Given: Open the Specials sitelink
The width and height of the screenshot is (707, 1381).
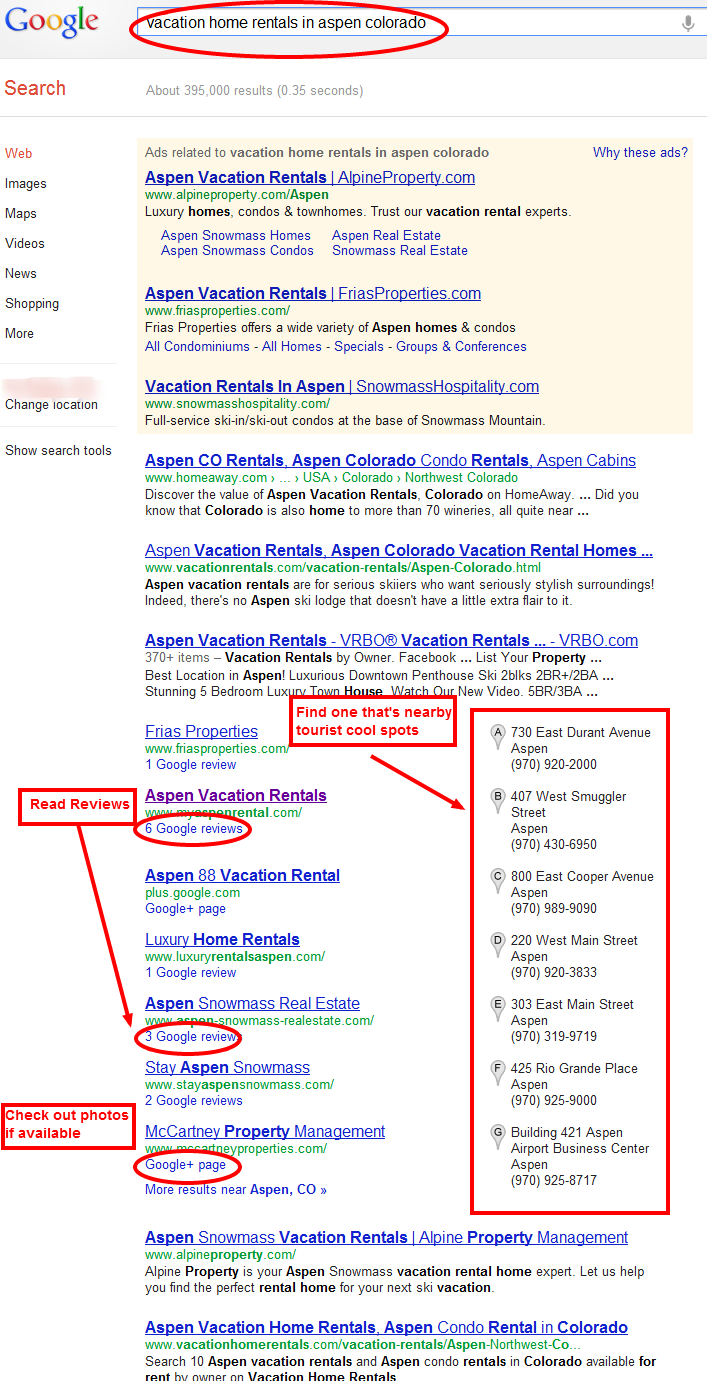Looking at the screenshot, I should click(359, 347).
